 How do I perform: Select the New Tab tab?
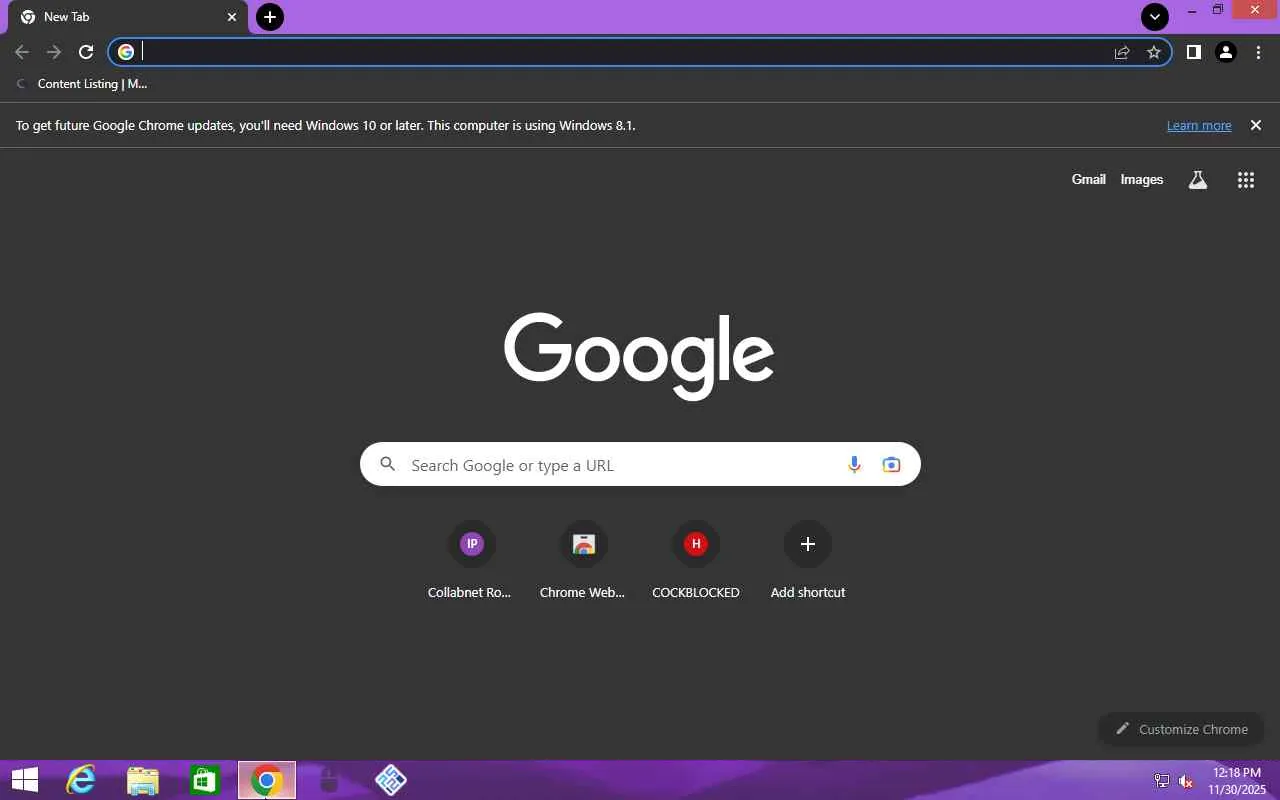(x=129, y=17)
